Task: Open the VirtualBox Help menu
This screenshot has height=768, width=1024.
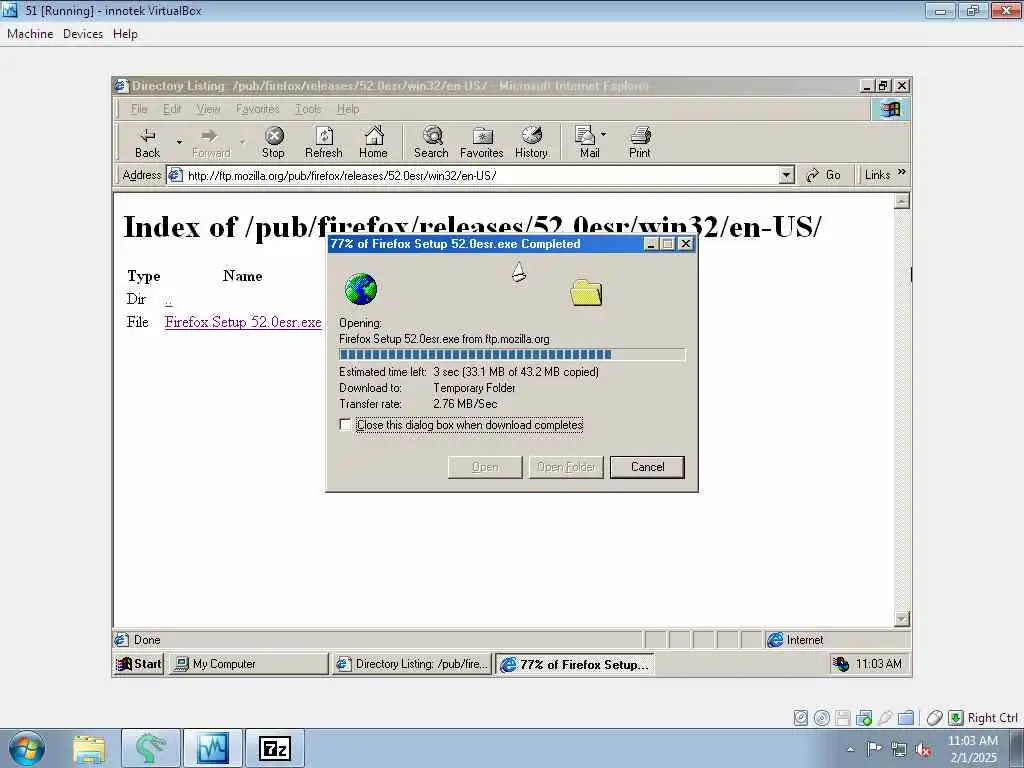Action: coord(125,34)
